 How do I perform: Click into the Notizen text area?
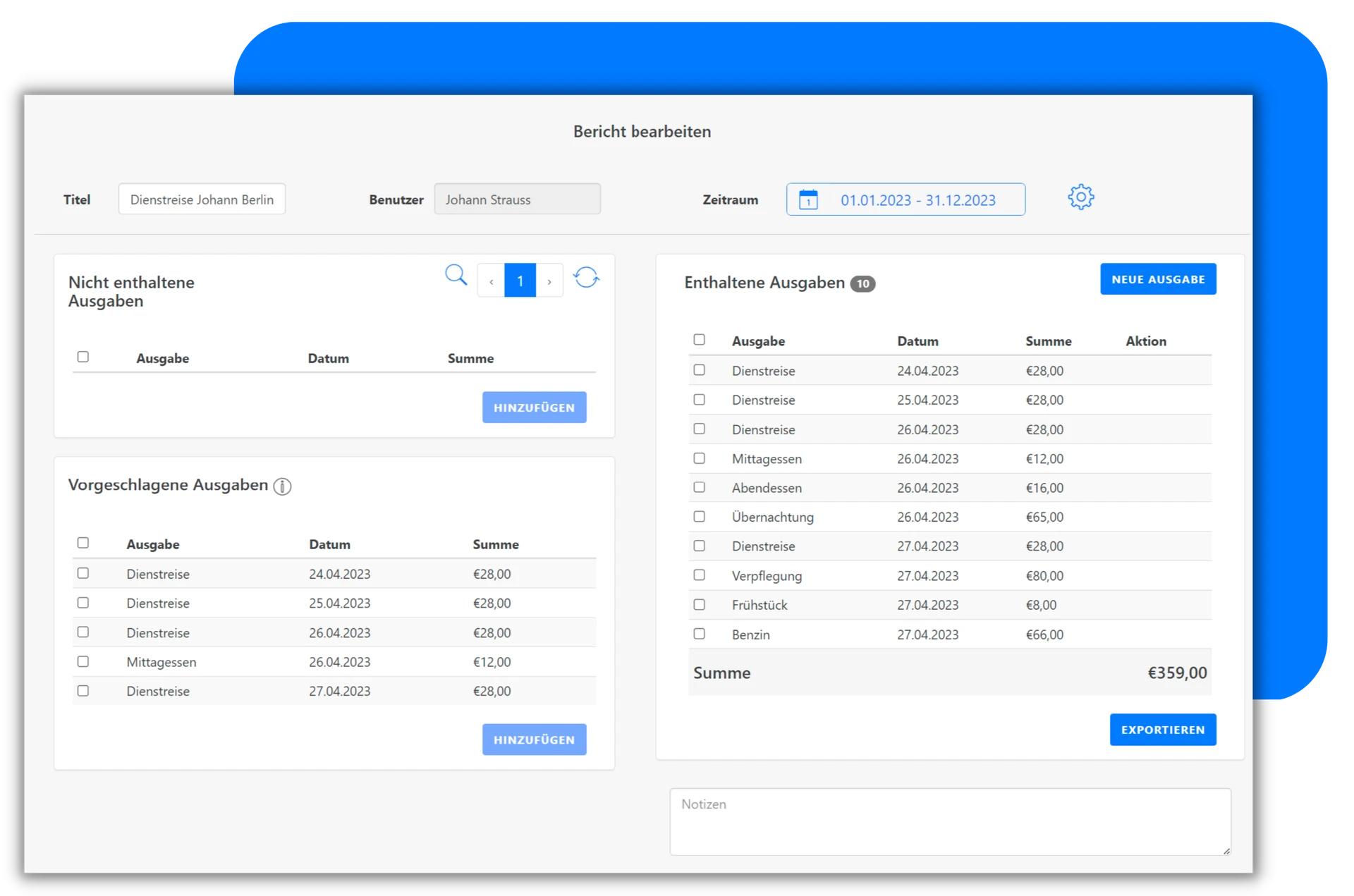pos(949,822)
